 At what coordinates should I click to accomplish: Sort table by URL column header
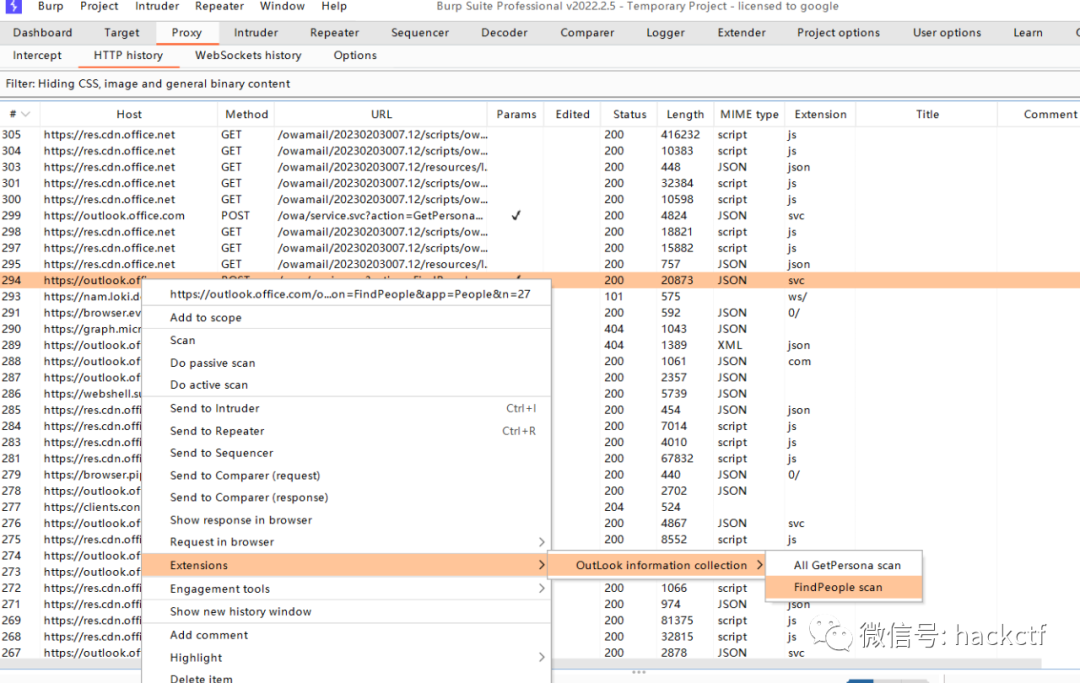pyautogui.click(x=381, y=114)
